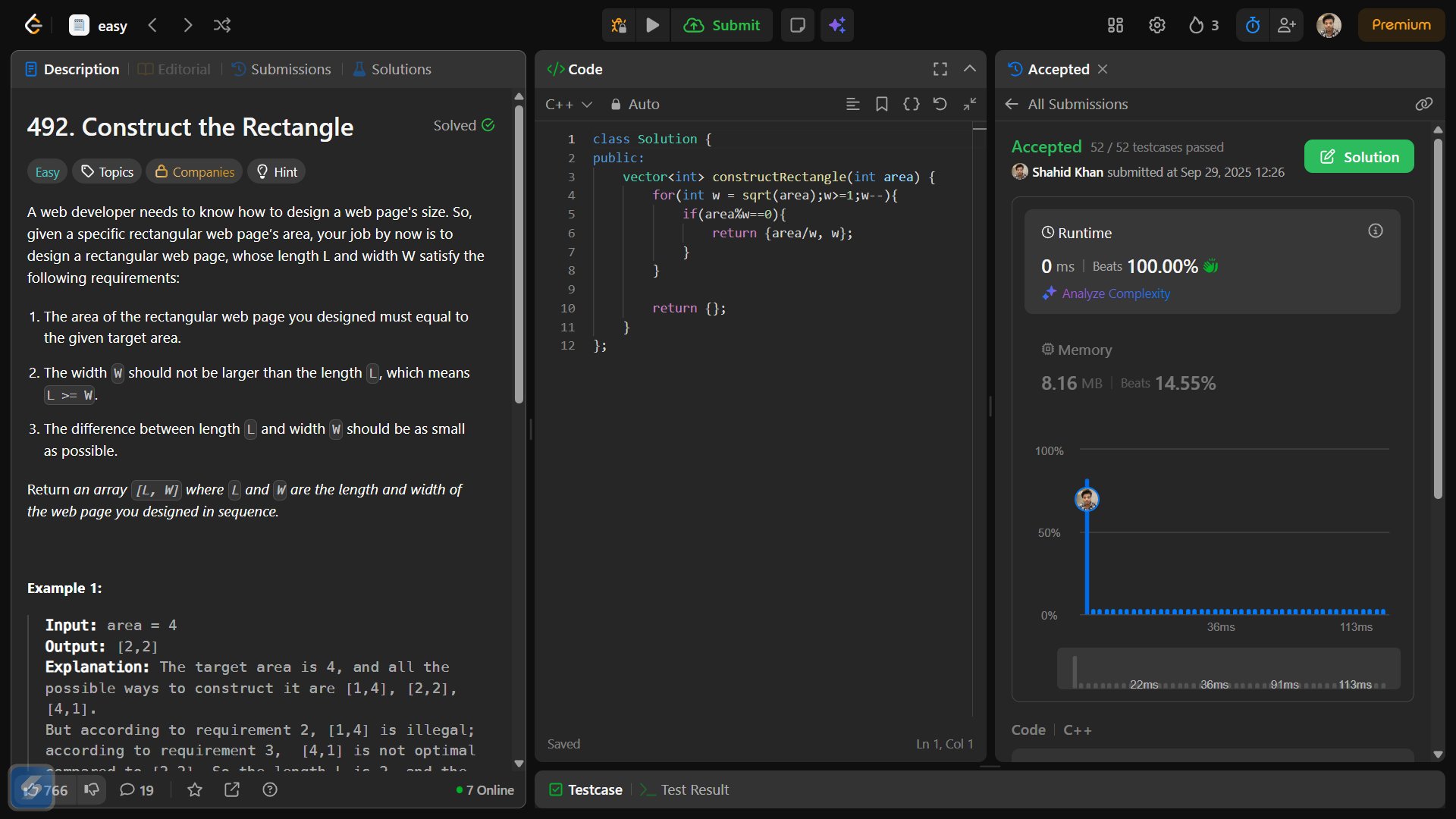The height and width of the screenshot is (819, 1456).
Task: Open the notes icon beside Submit
Action: coord(797,25)
